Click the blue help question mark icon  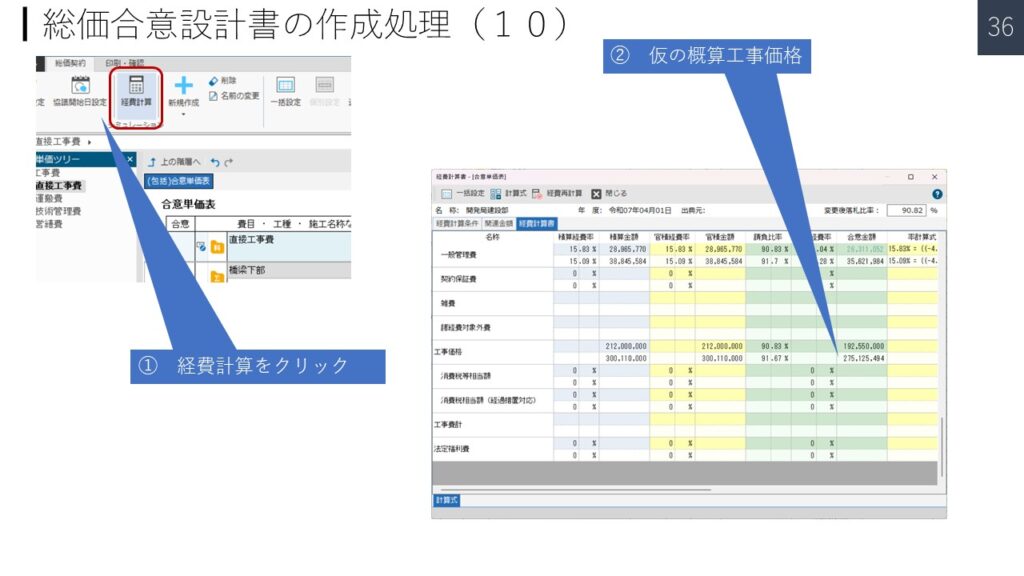tap(937, 194)
